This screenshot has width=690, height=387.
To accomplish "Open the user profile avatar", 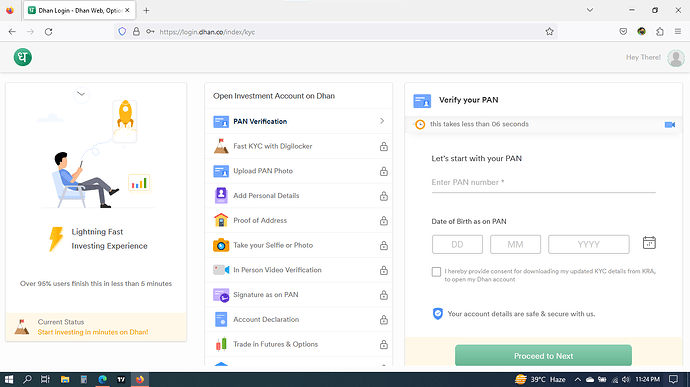I will 675,58.
